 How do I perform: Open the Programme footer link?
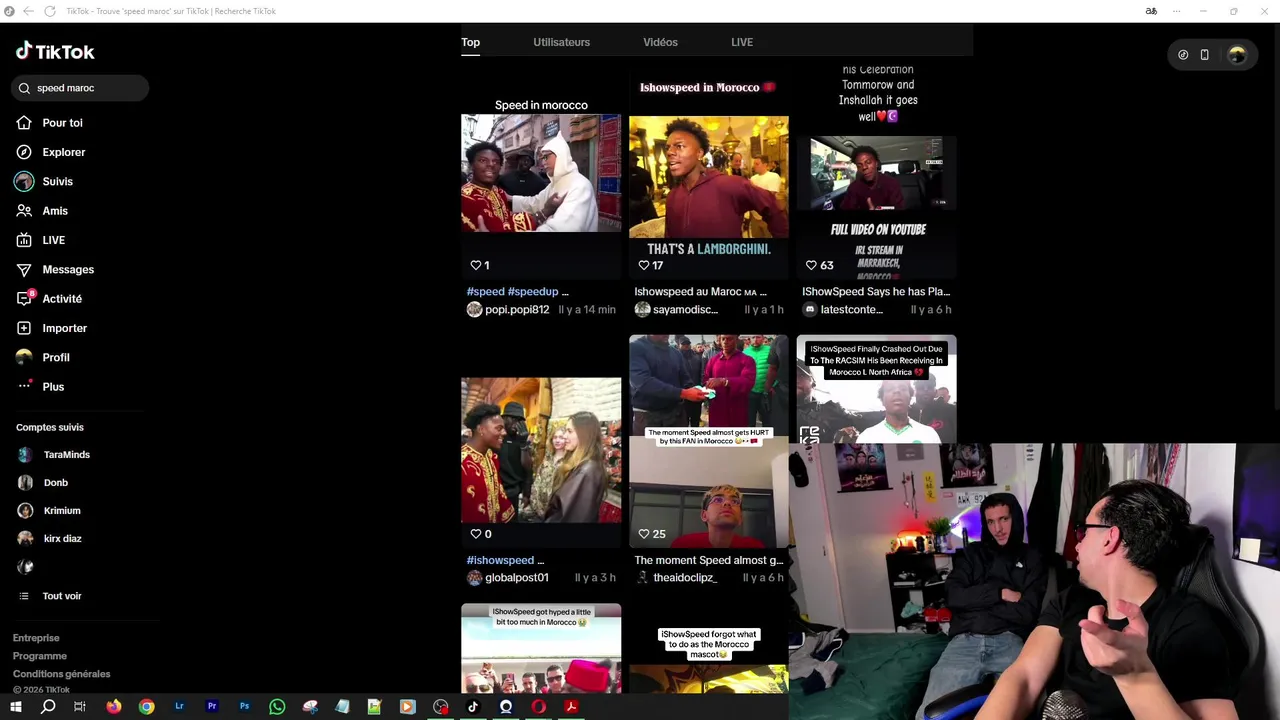[x=40, y=656]
